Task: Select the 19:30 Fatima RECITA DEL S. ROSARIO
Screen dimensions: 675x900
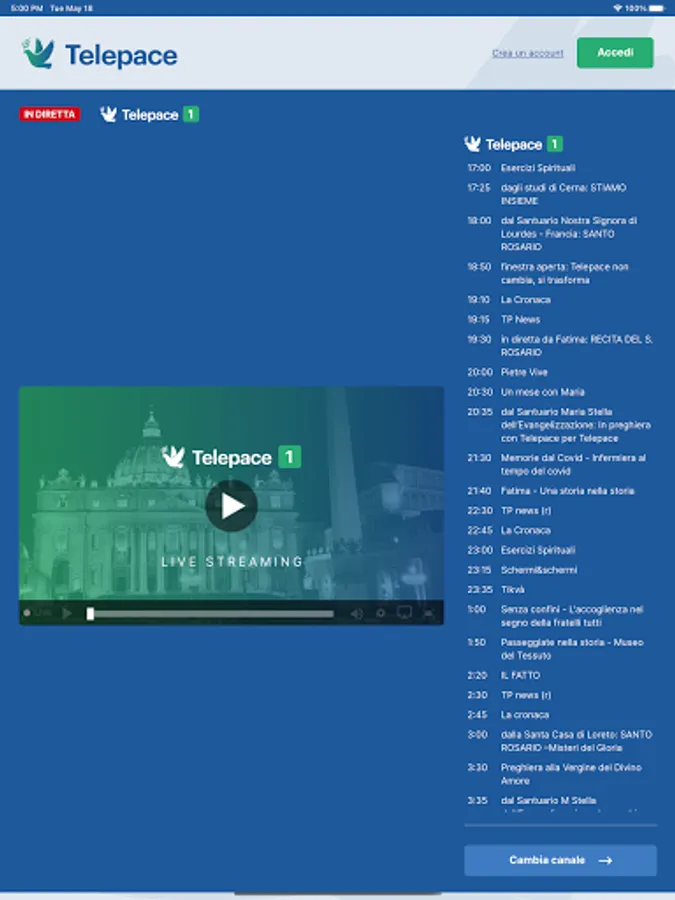Action: coord(560,346)
